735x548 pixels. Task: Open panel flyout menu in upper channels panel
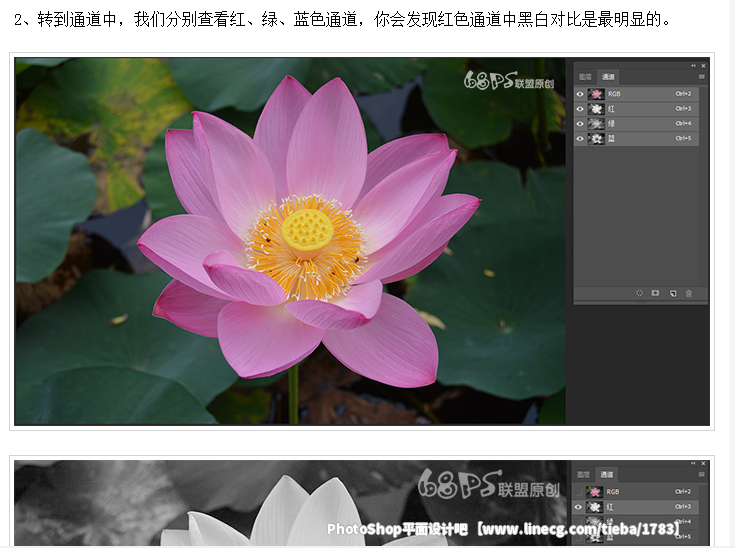pos(702,77)
